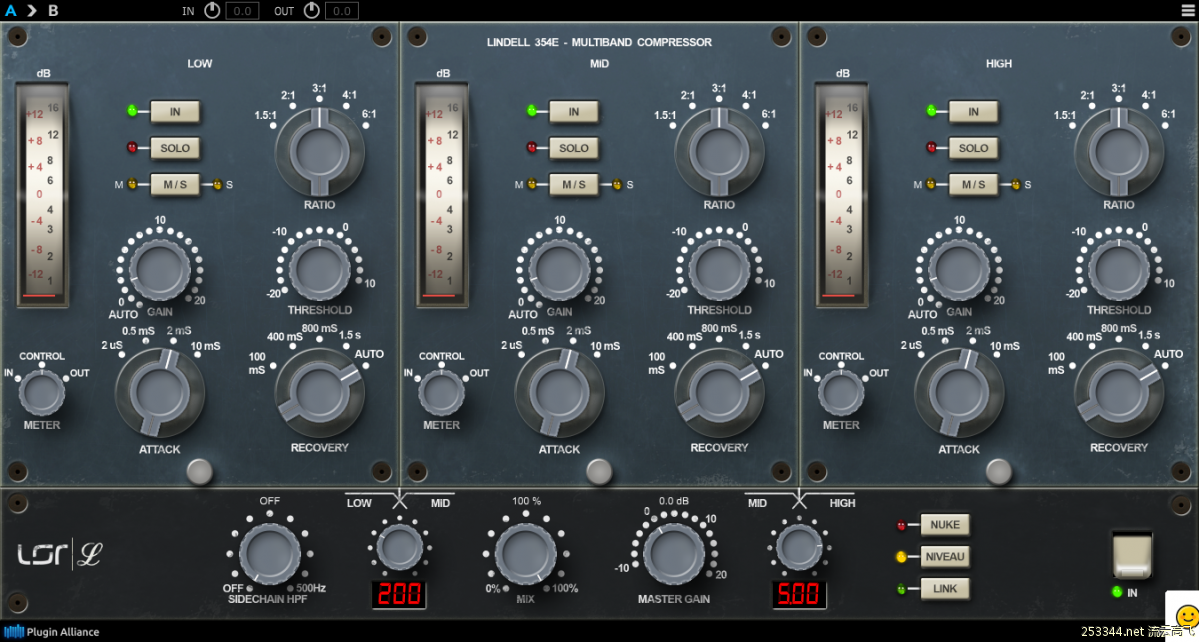Copy A to B with the arrow
This screenshot has height=642, width=1199.
pos(31,11)
